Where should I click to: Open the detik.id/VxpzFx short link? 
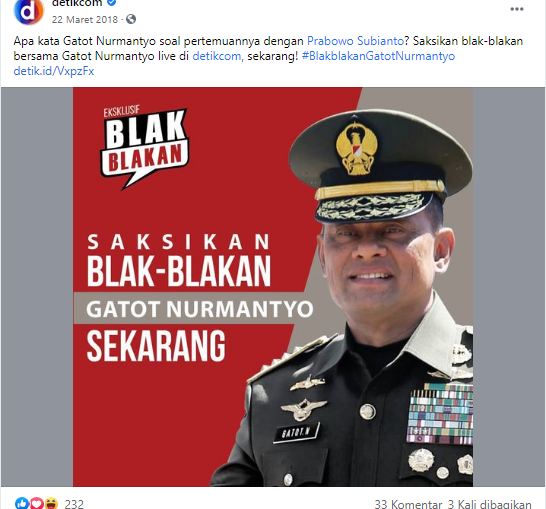point(54,71)
